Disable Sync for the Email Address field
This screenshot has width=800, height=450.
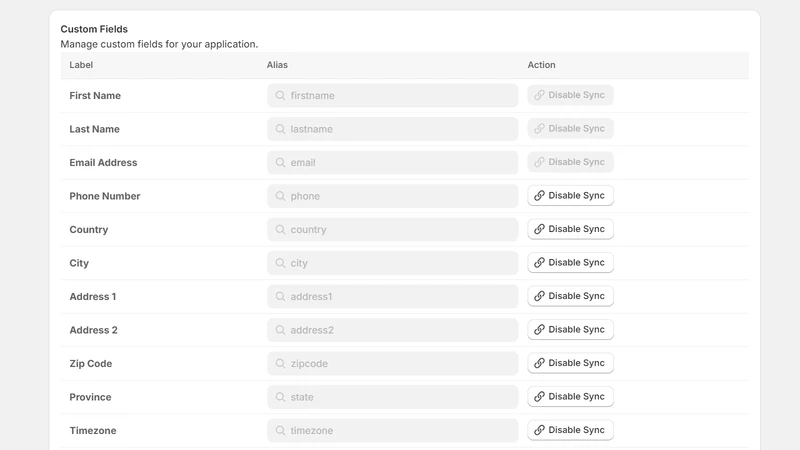(570, 162)
